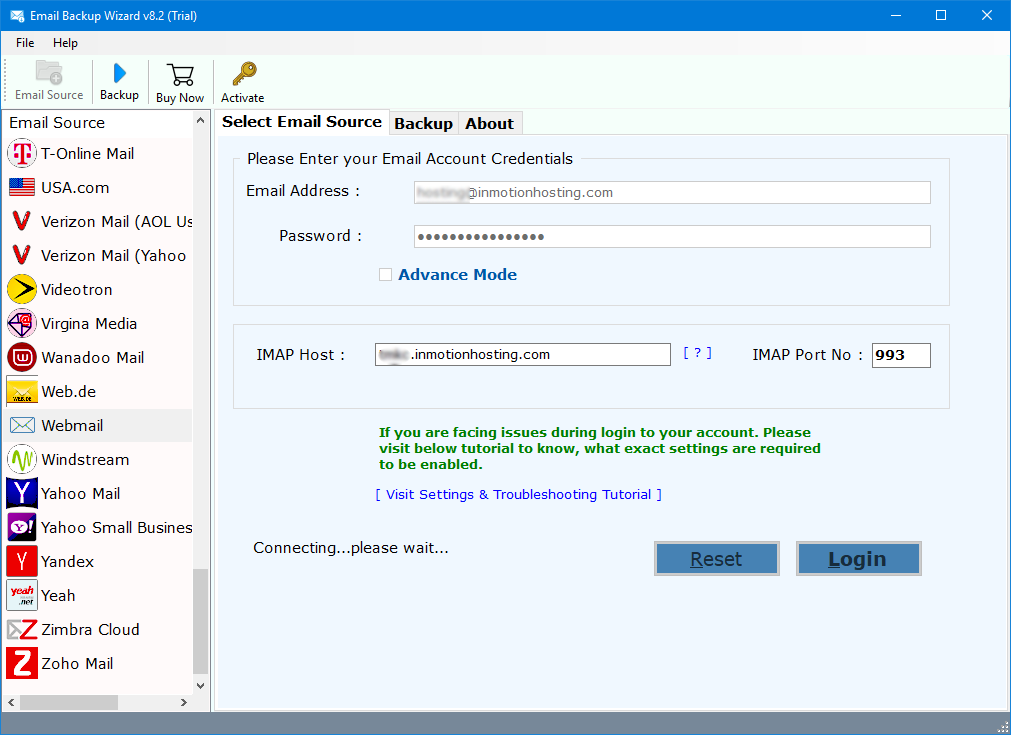Select Verizon Mail (Yahoo) icon
1011x735 pixels.
(21, 255)
